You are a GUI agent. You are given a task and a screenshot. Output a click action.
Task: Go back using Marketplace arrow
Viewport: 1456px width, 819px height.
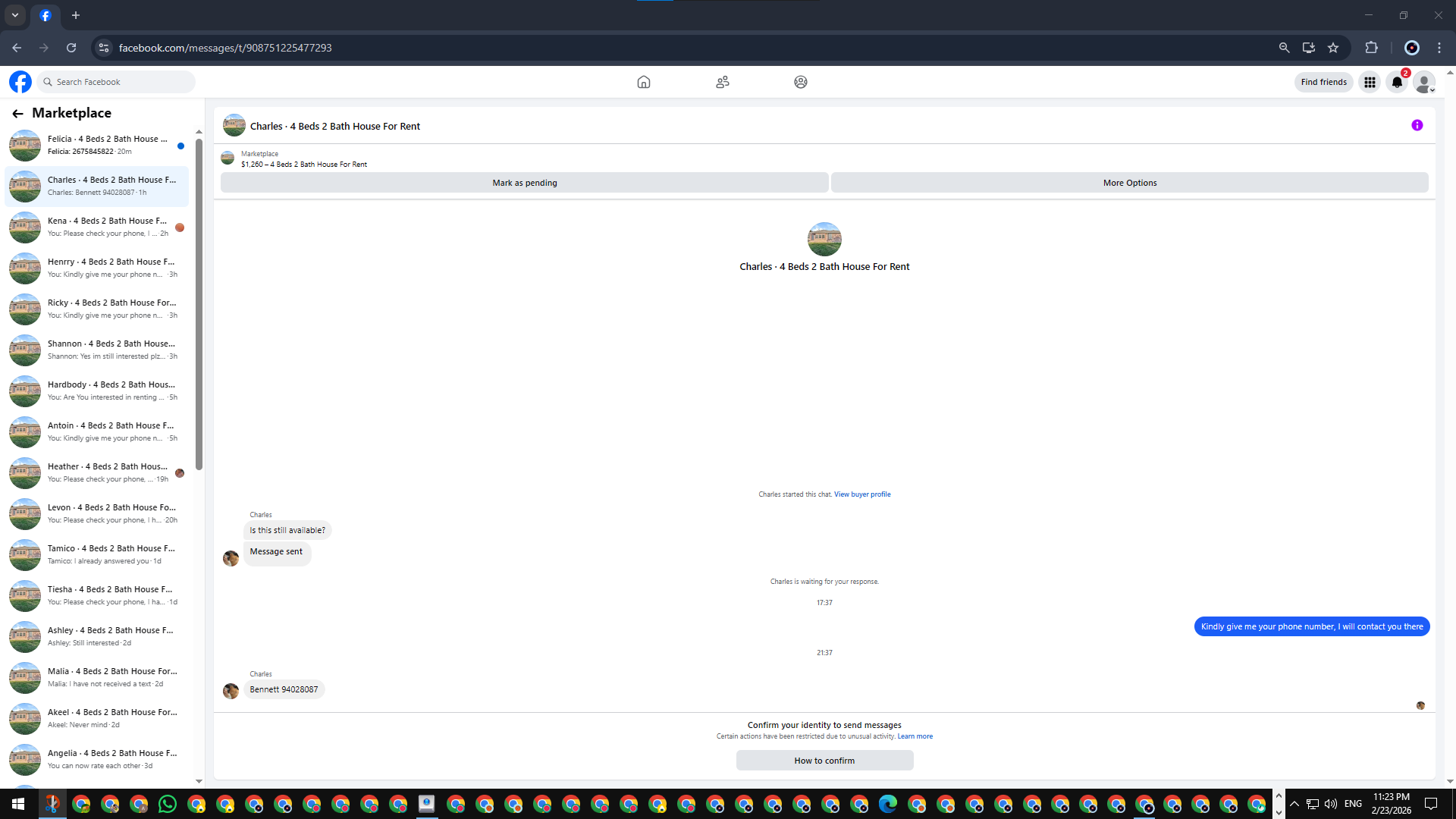[17, 114]
